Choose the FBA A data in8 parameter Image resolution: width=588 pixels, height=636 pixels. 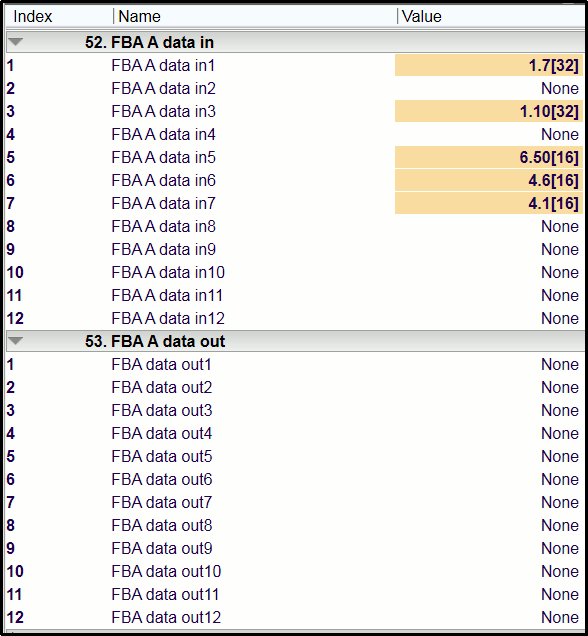163,226
